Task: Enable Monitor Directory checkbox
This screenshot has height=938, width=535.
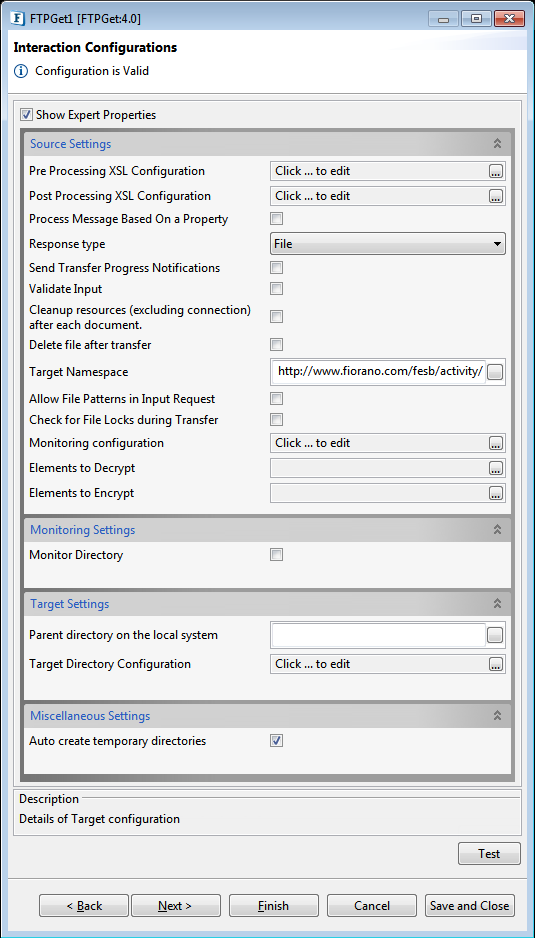Action: pyautogui.click(x=276, y=555)
